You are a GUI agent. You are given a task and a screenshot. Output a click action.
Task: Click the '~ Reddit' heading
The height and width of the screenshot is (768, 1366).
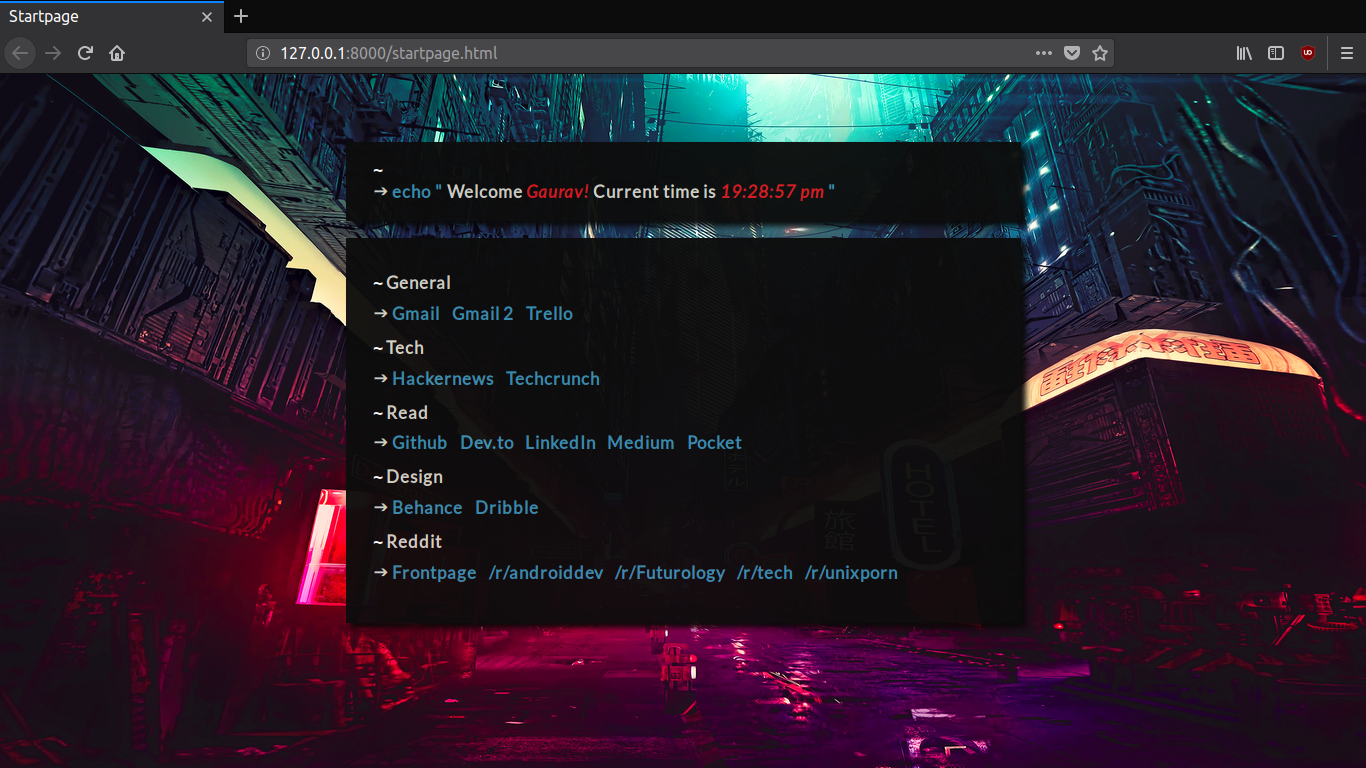pos(408,542)
